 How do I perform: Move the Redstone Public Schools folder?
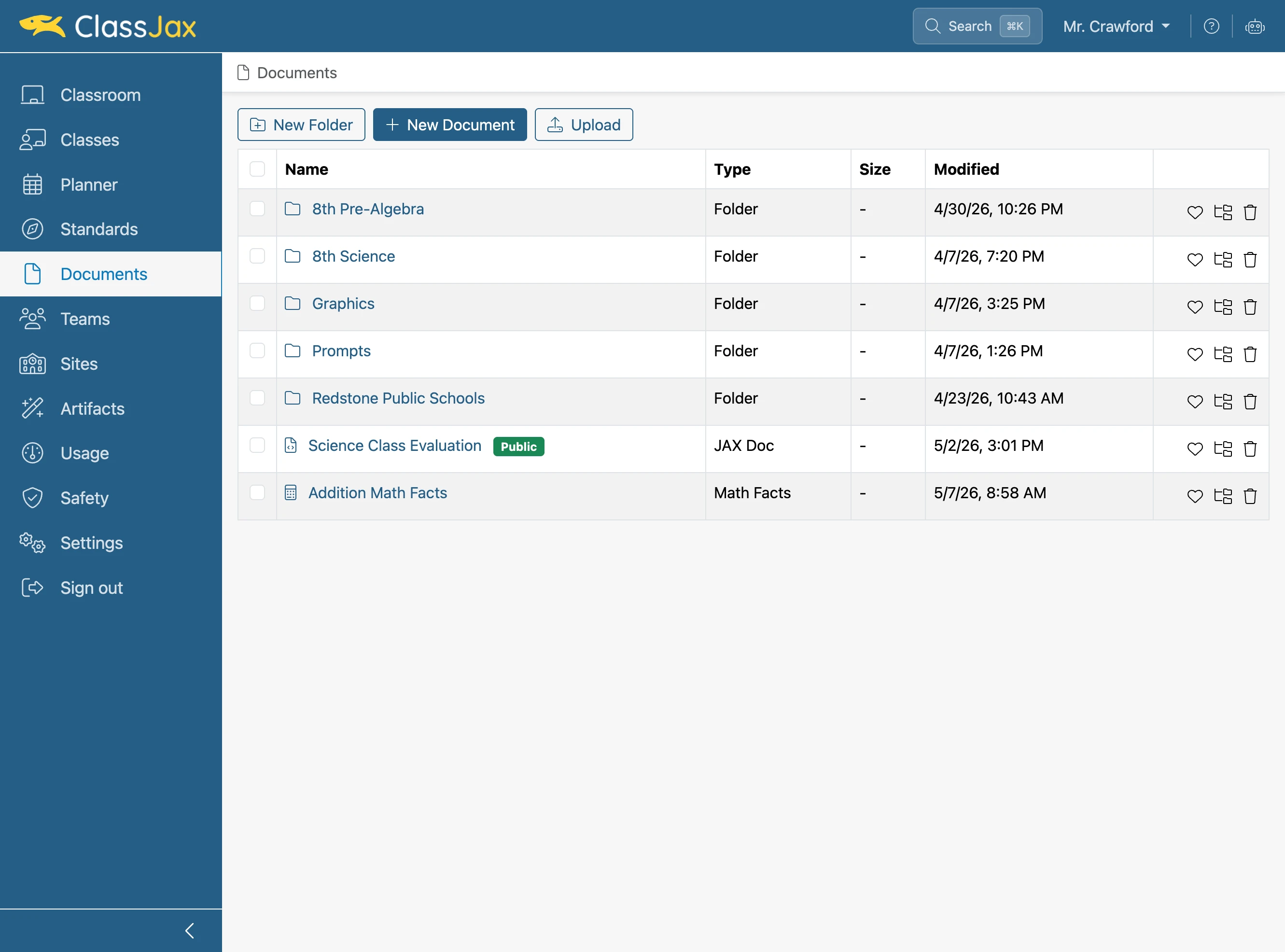tap(1223, 401)
